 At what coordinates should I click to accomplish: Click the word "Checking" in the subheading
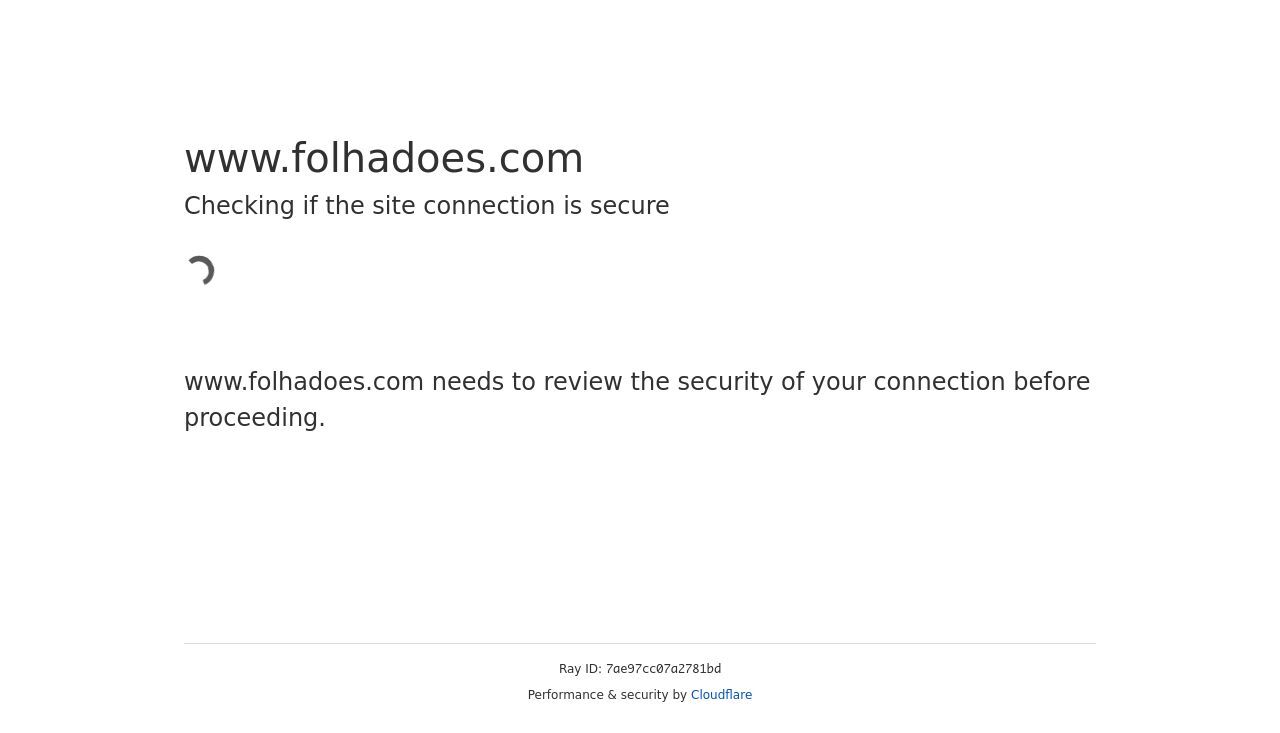point(239,206)
